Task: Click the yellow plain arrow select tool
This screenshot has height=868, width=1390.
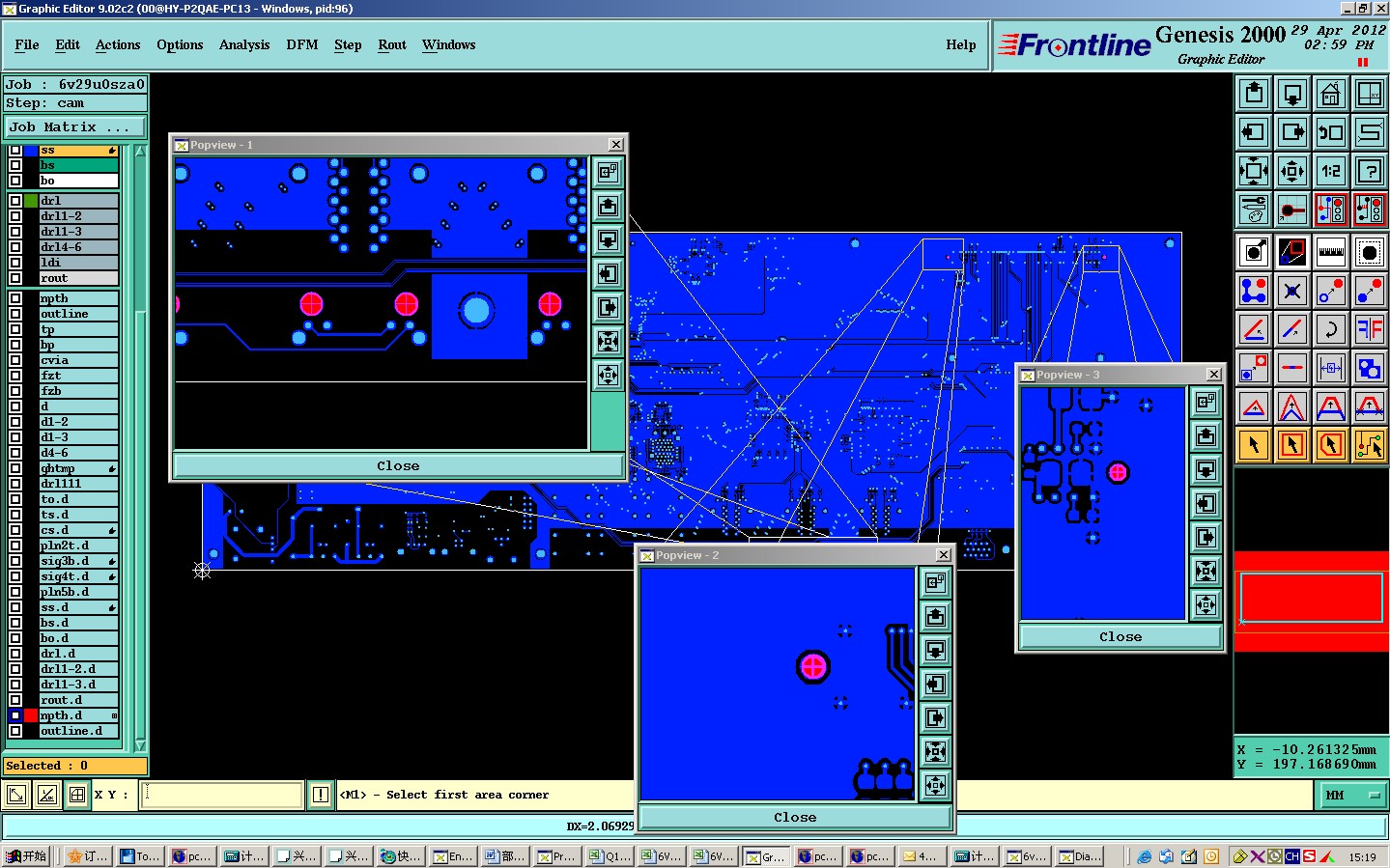Action: (x=1254, y=445)
